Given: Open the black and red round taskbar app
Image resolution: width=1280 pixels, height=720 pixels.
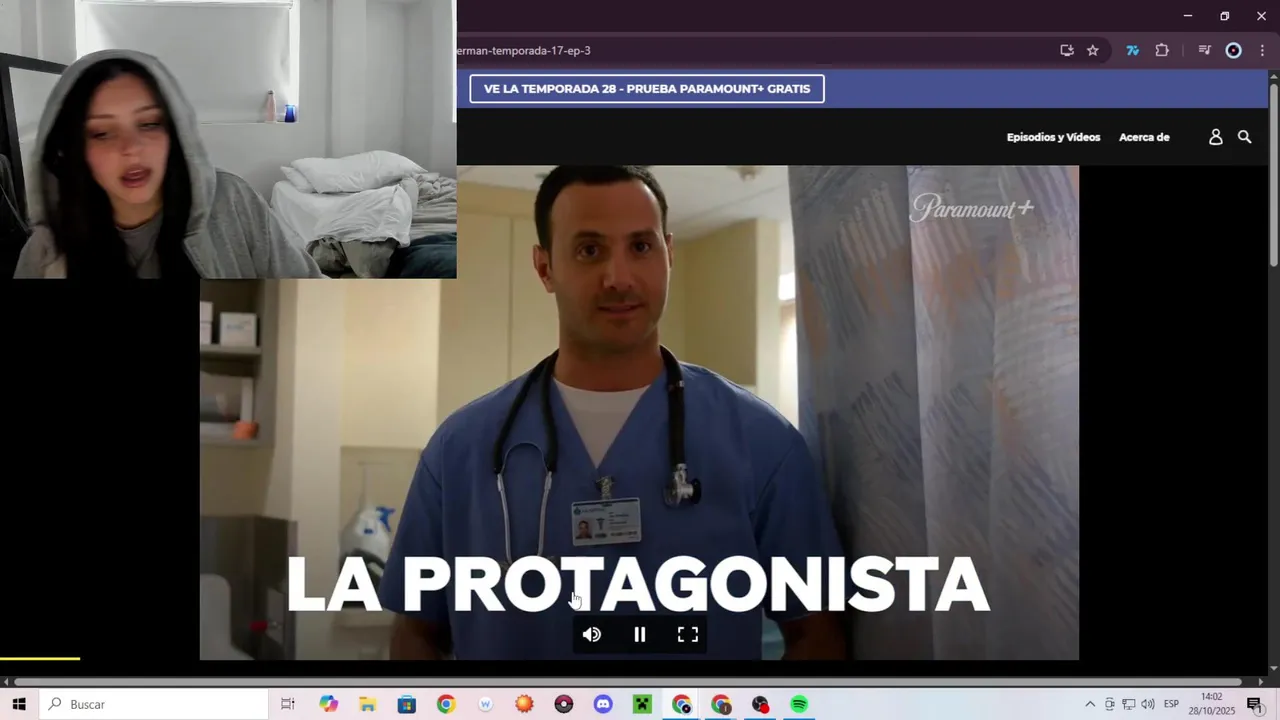Looking at the screenshot, I should pos(760,704).
